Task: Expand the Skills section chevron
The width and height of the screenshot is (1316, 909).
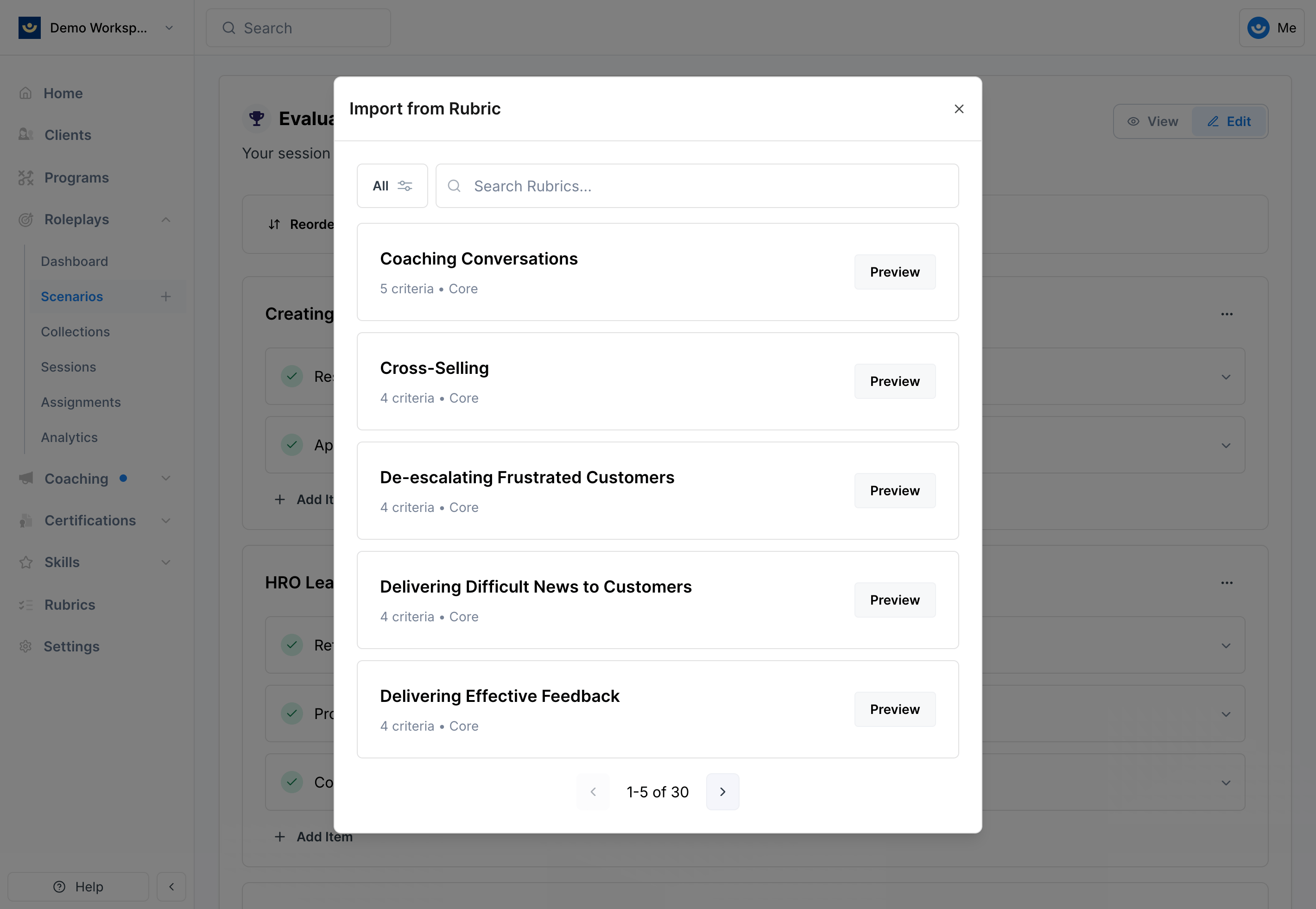Action: 166,562
